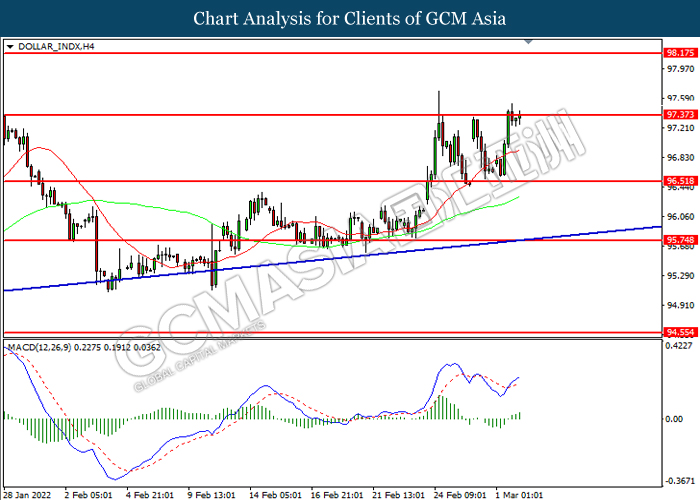
Task: Click the 1 Mar 01:01 time label
Action: [x=519, y=495]
